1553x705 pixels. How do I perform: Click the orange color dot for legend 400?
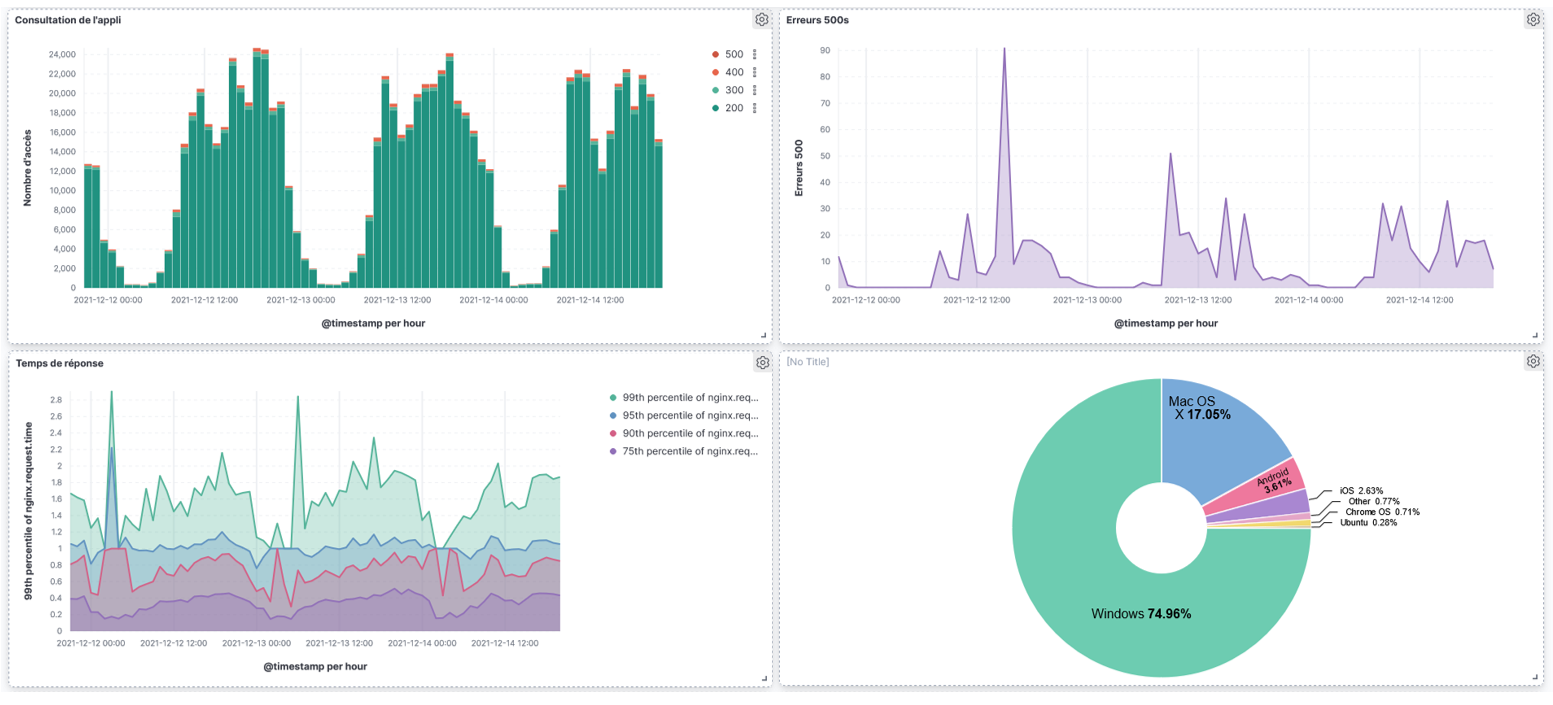[714, 72]
